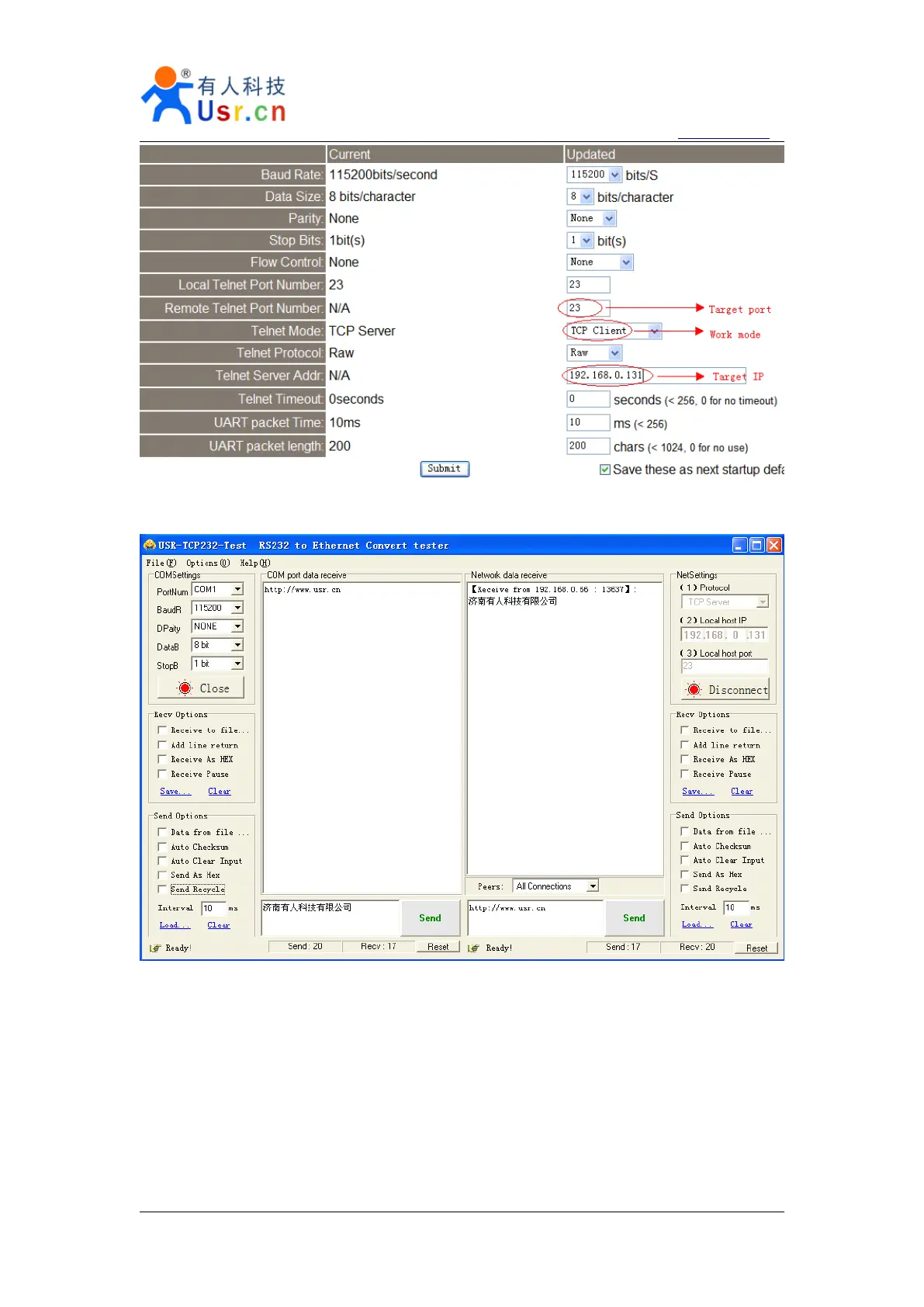This screenshot has width=924, height=1307.
Task: Enable network Auto Clear Input
Action: point(684,860)
